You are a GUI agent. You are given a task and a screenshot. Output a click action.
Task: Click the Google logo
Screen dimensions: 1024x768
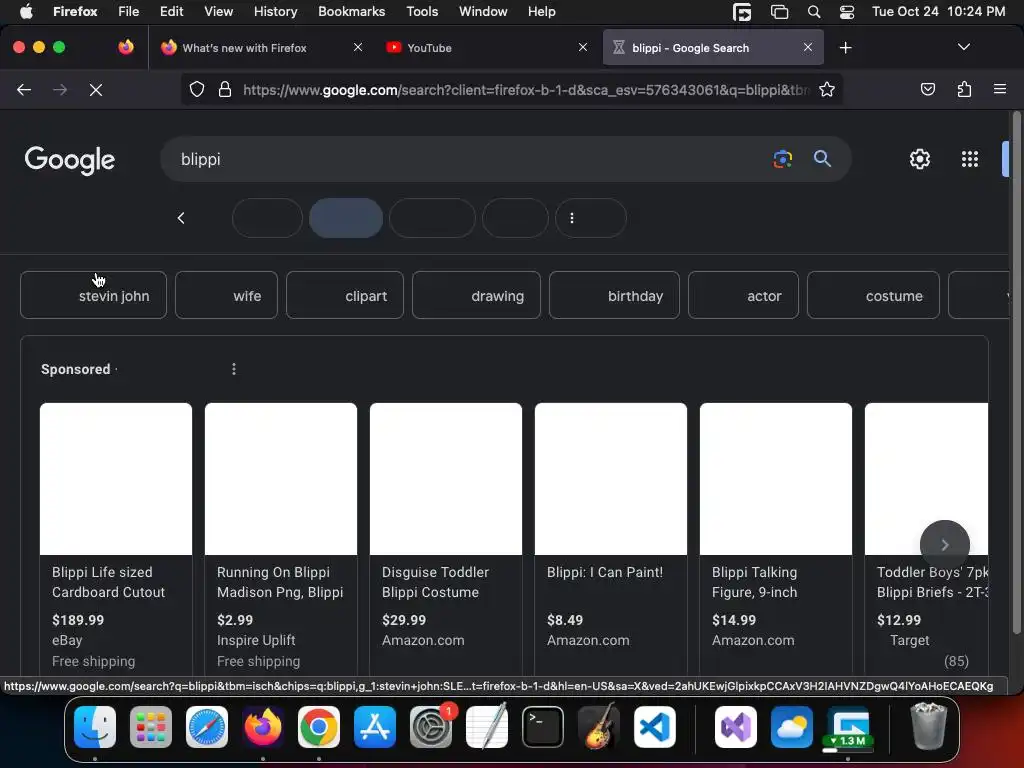(x=70, y=160)
